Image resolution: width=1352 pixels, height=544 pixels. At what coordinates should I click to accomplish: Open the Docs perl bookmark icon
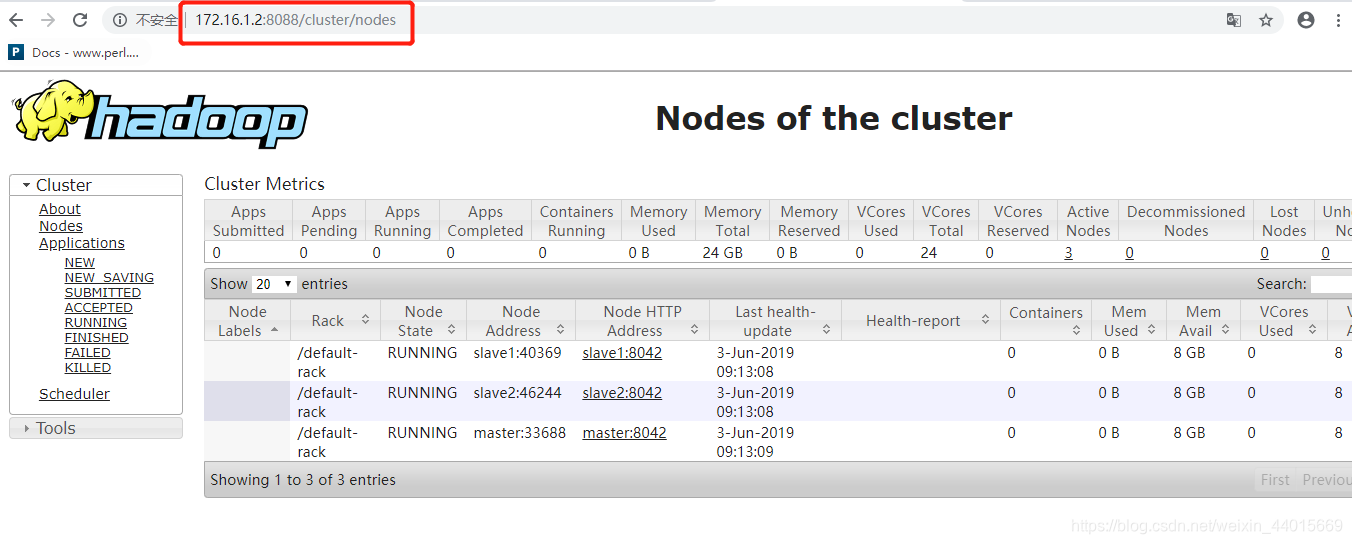click(16, 52)
